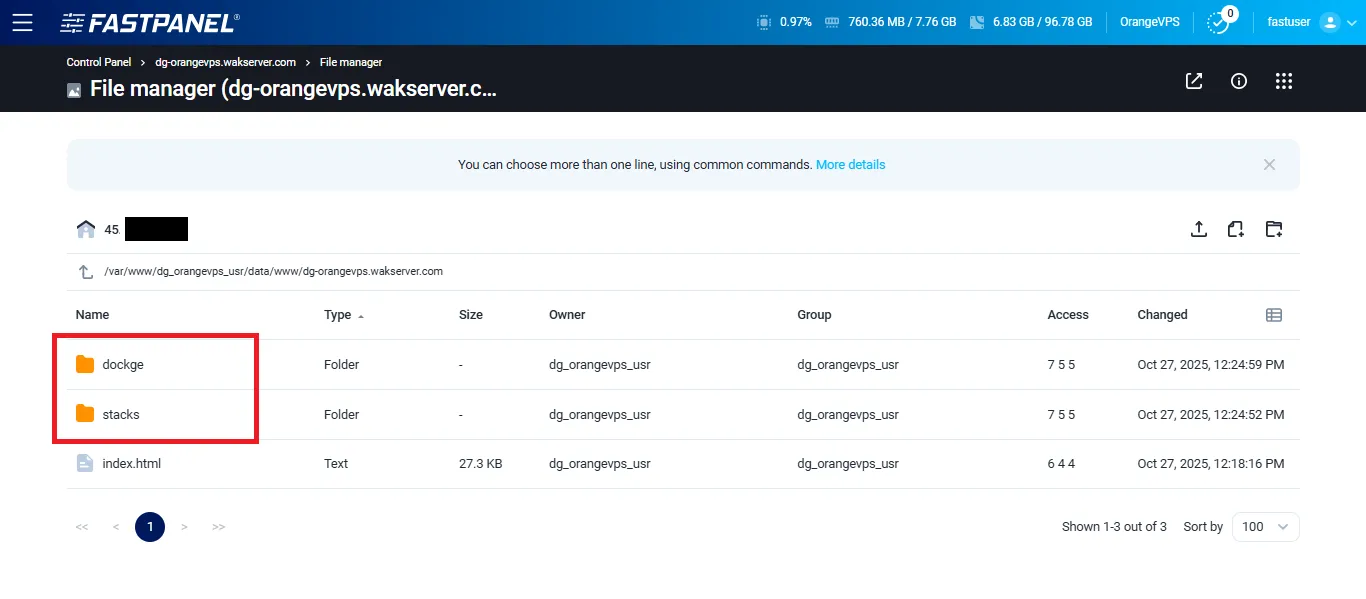1366x599 pixels.
Task: Open the apps grid icon in the header
Action: coord(1284,81)
